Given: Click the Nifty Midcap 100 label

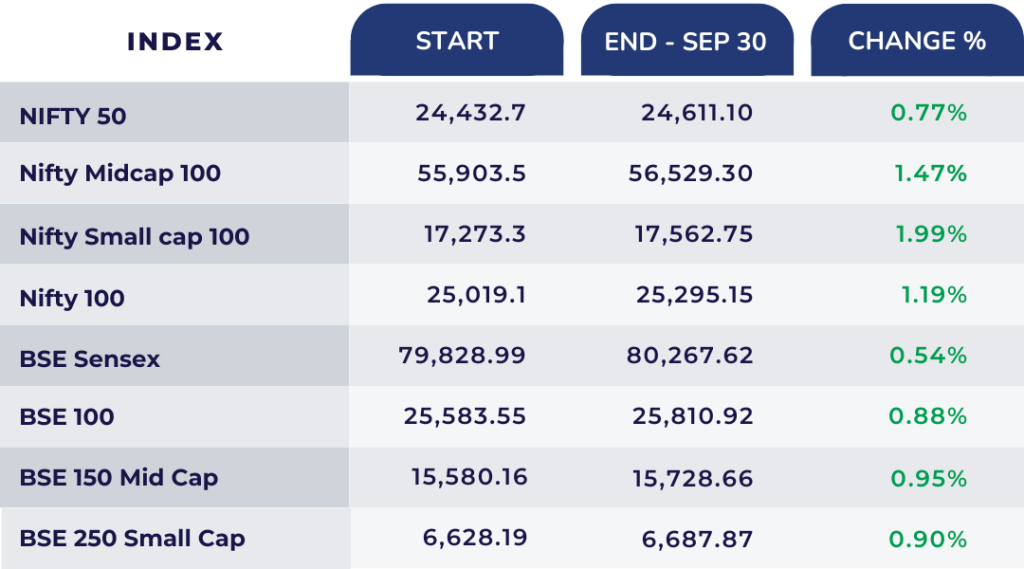Looking at the screenshot, I should [120, 173].
